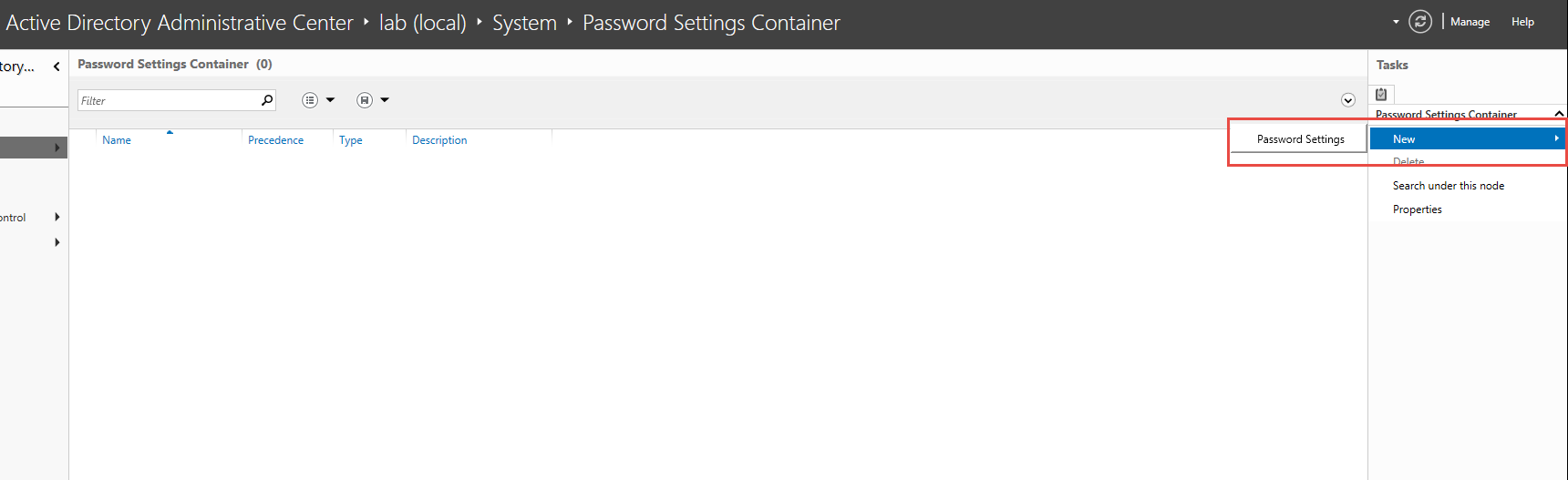Collapse the Password Settings Container task section
The height and width of the screenshot is (480, 1568).
[x=1559, y=114]
